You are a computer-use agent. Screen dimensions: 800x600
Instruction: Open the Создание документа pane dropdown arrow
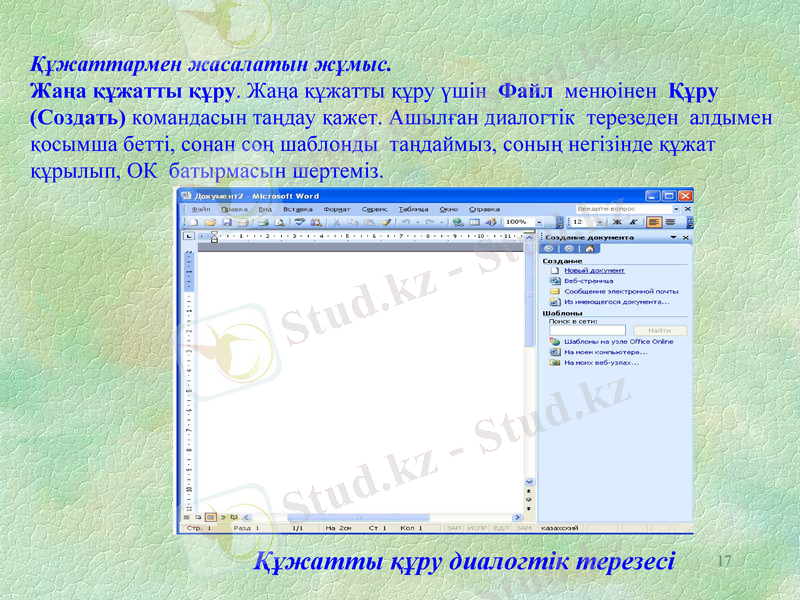(x=673, y=237)
